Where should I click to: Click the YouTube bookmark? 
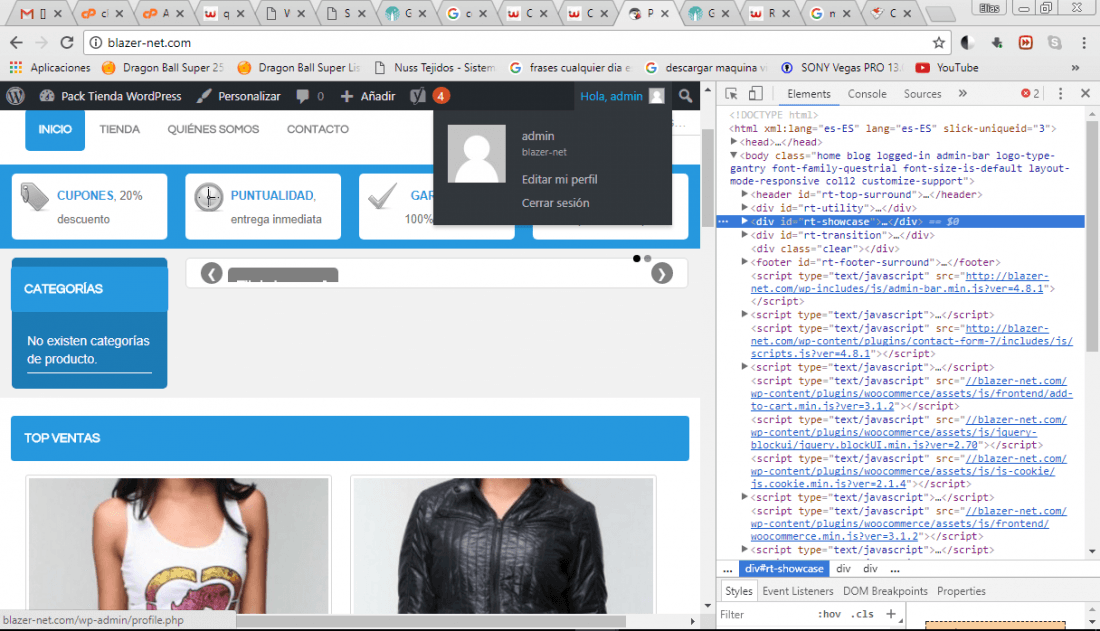(947, 67)
